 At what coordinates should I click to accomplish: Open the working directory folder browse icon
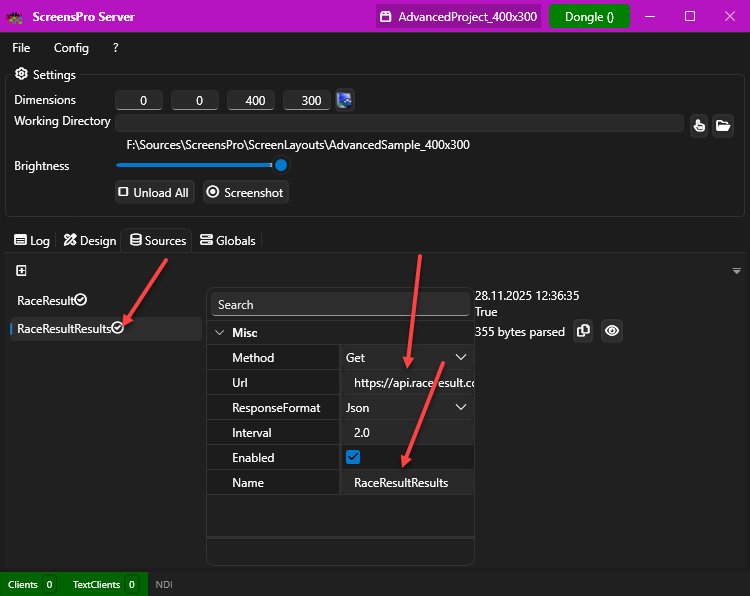(x=723, y=125)
